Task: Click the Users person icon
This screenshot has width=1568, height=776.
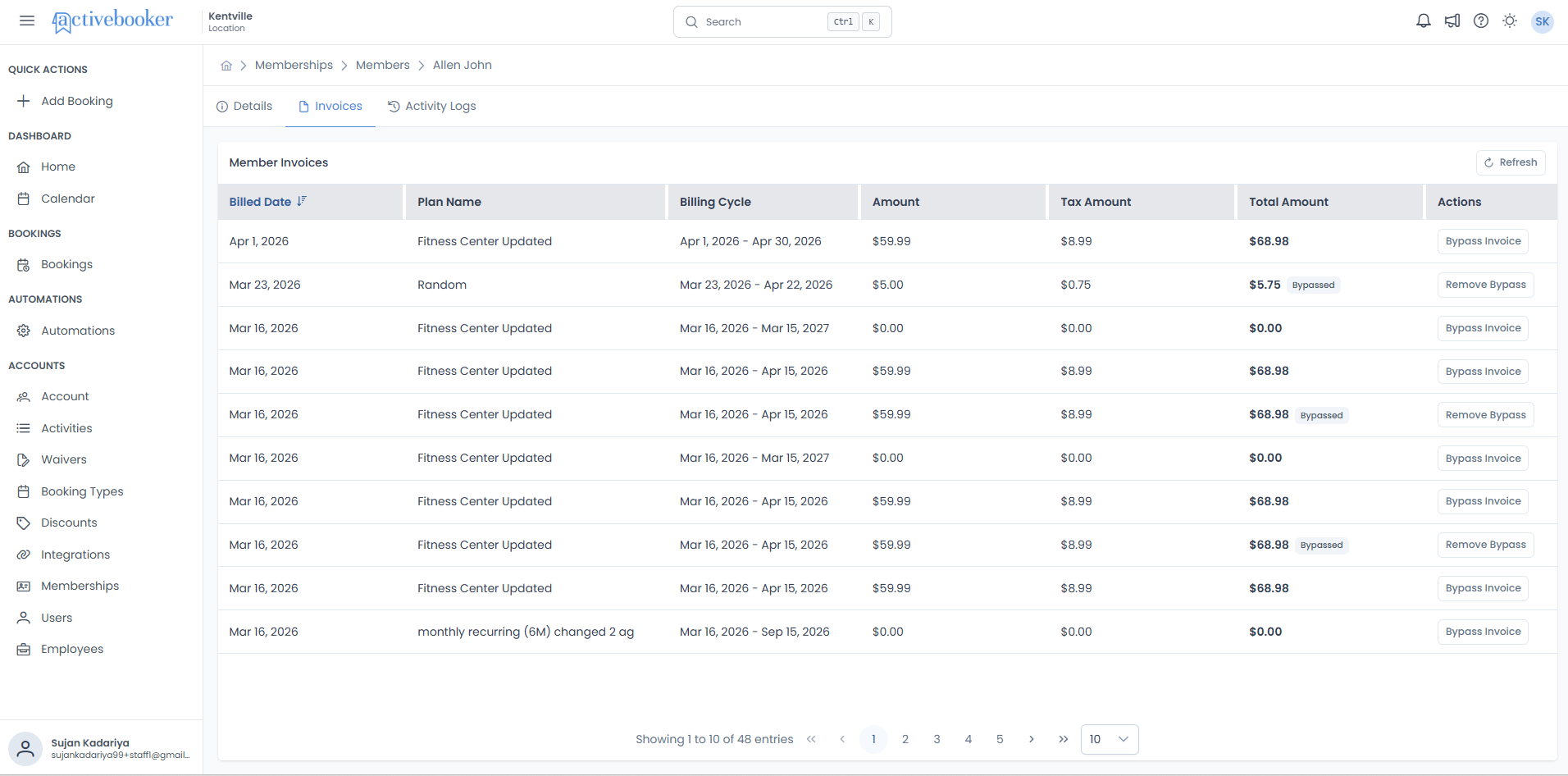Action: [x=24, y=618]
